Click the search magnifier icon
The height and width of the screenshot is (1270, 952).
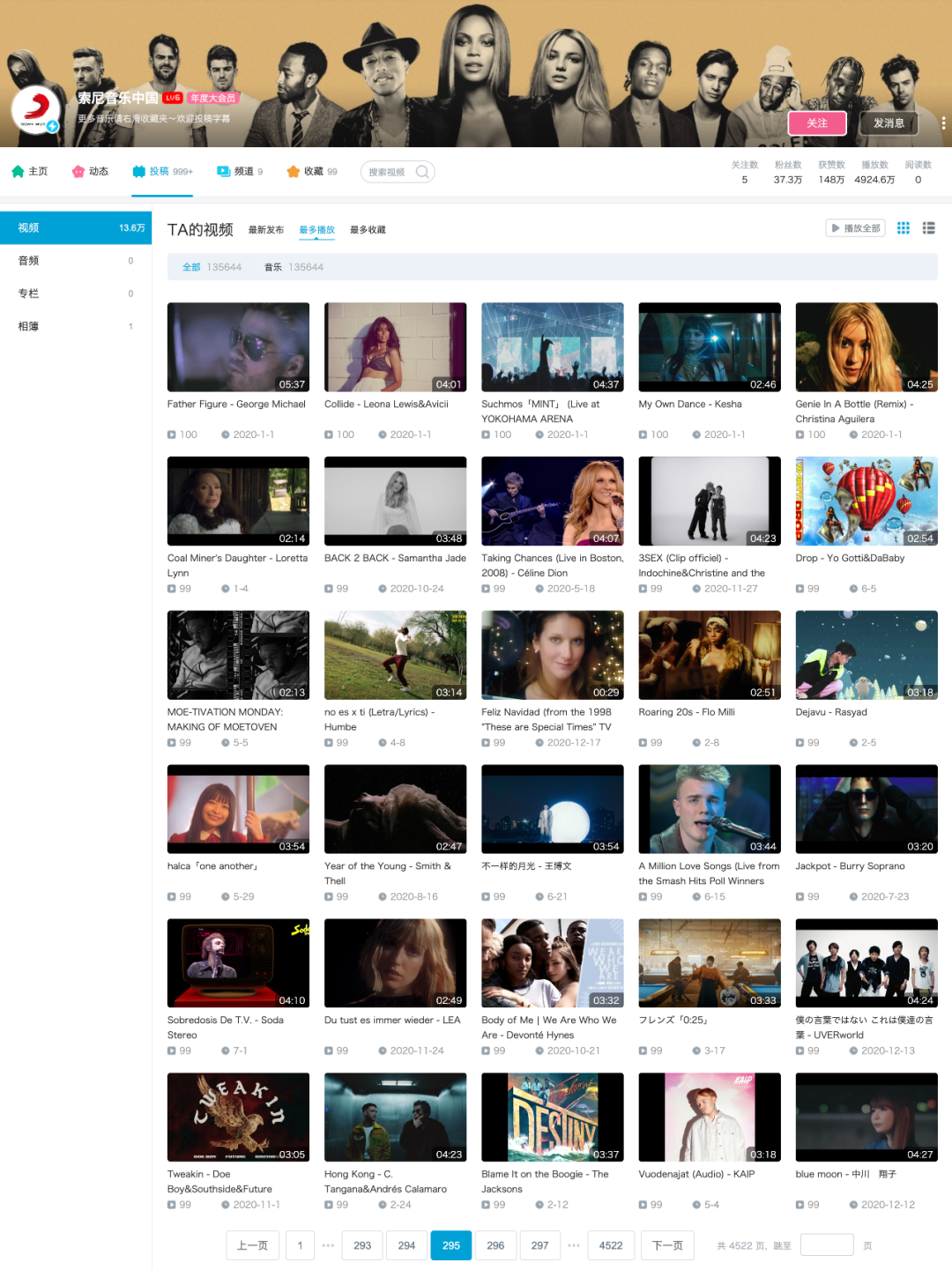(423, 172)
